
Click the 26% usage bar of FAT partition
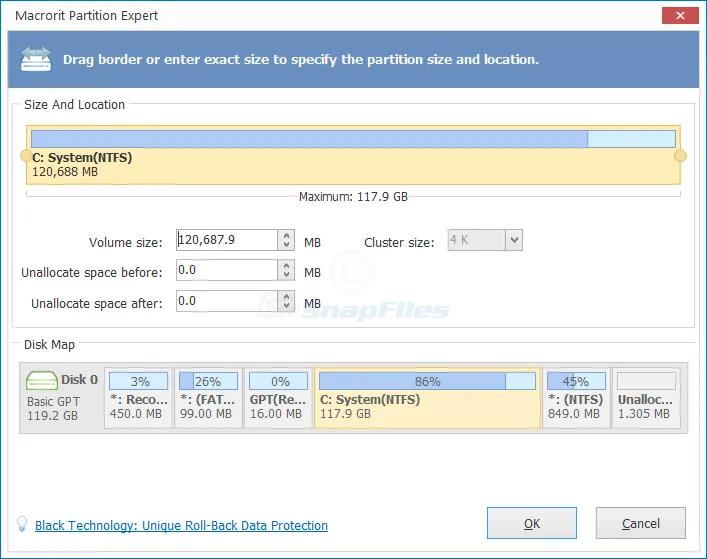(208, 381)
